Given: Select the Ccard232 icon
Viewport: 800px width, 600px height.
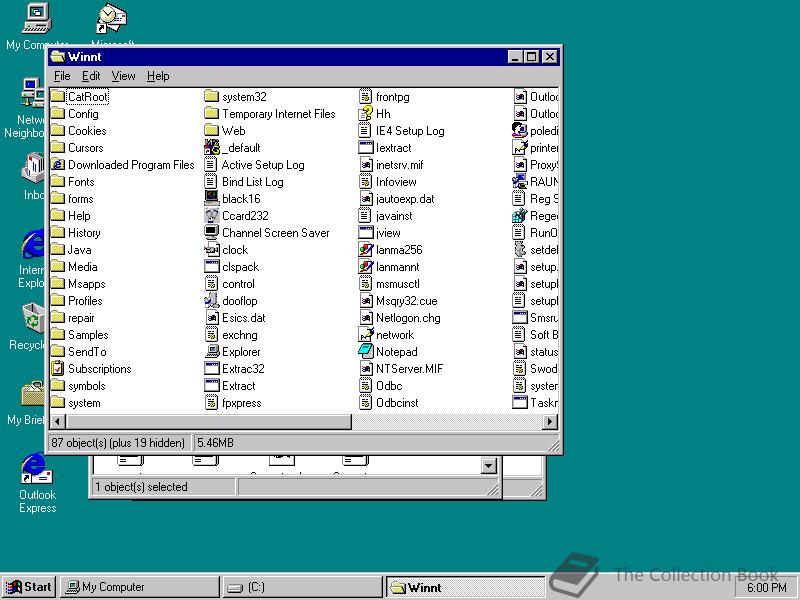Looking at the screenshot, I should point(211,215).
